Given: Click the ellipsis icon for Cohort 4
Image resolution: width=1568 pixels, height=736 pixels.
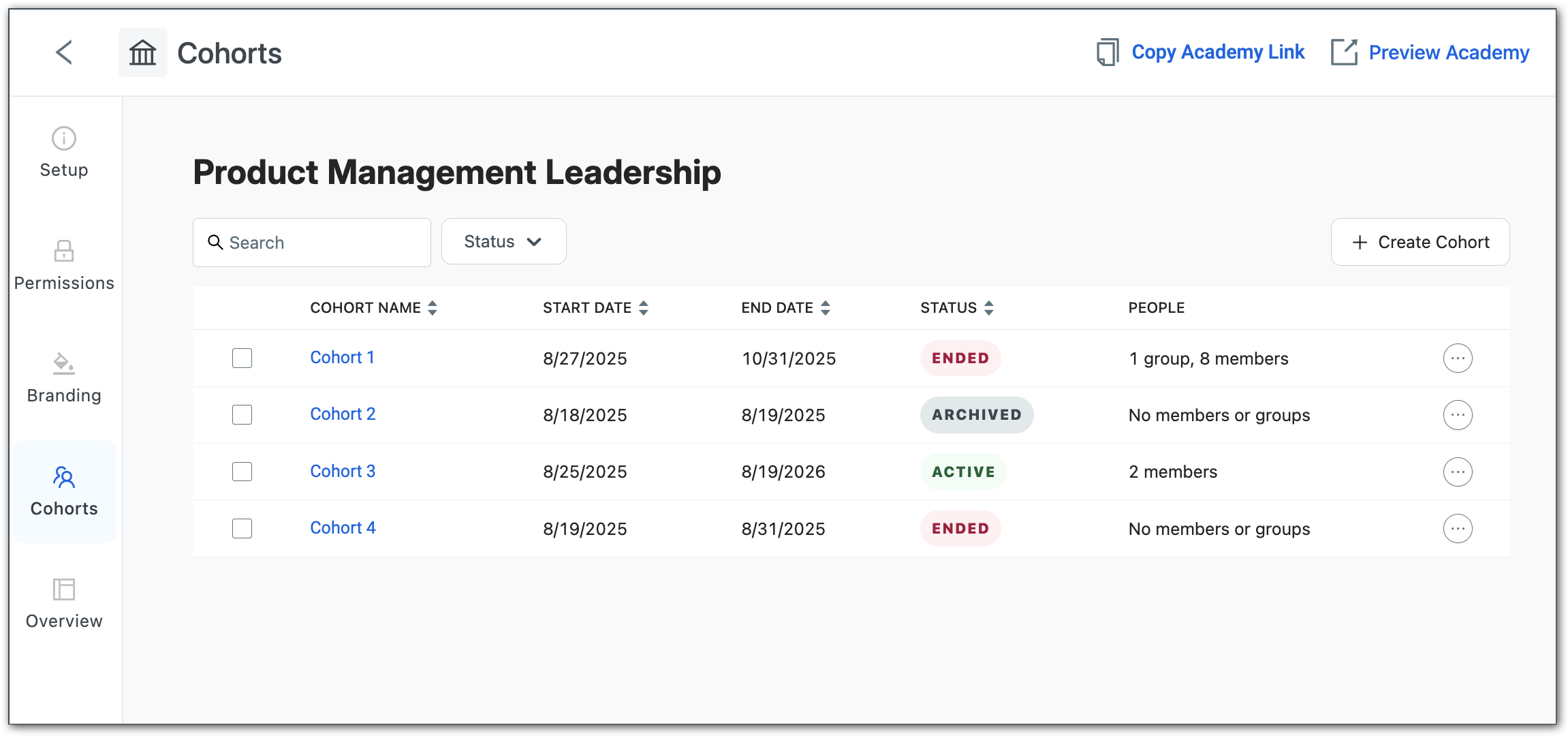Looking at the screenshot, I should (x=1457, y=529).
